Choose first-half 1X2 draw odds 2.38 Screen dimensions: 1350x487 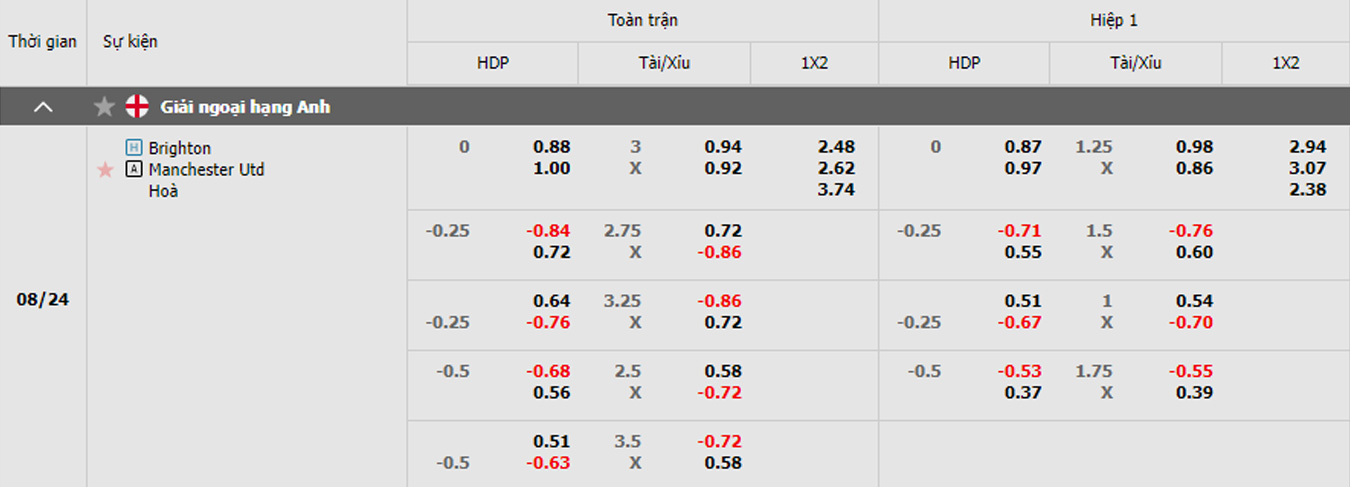[1308, 189]
